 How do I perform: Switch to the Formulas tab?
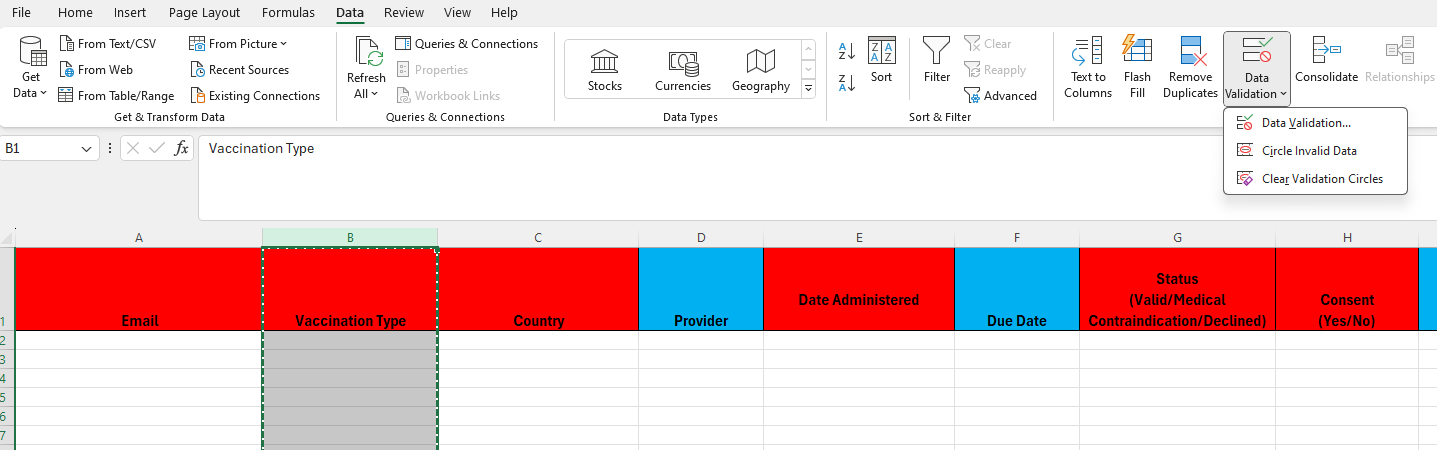coord(288,13)
